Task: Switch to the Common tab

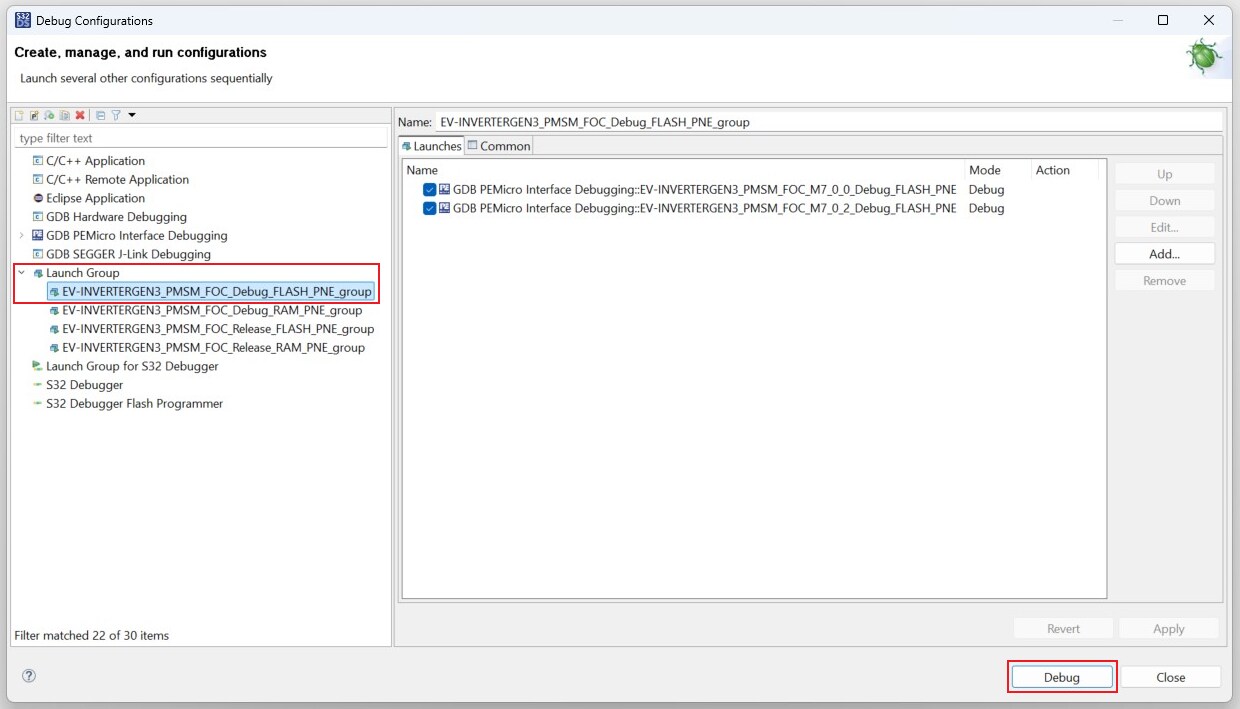Action: (498, 146)
